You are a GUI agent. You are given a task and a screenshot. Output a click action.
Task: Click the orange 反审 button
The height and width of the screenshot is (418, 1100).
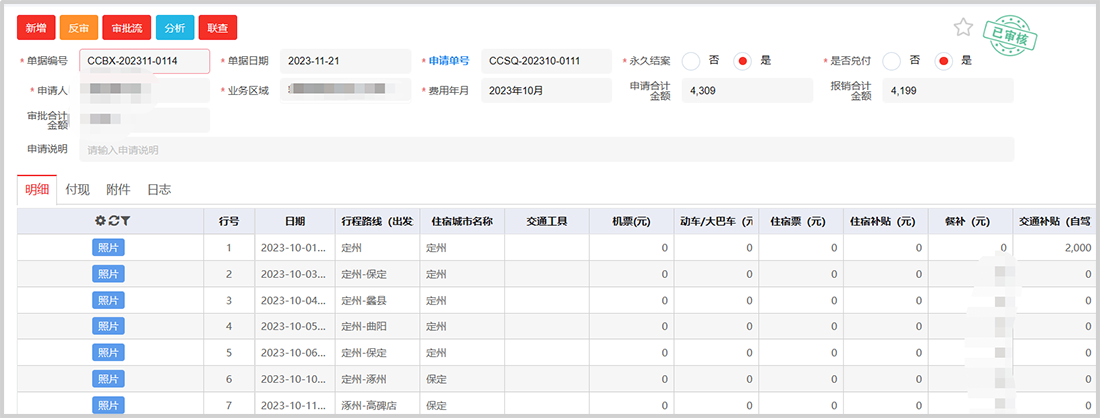click(78, 28)
